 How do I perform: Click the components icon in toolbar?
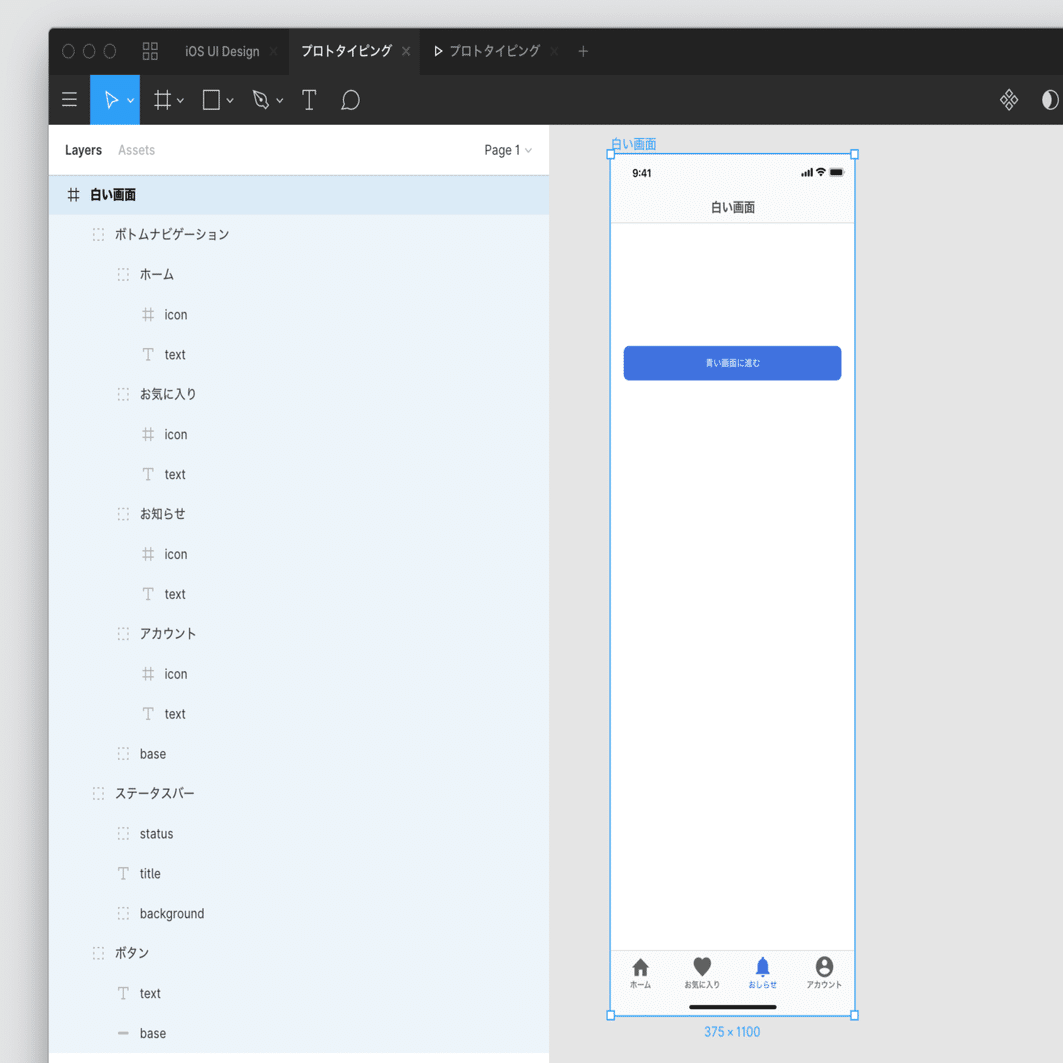point(1009,100)
